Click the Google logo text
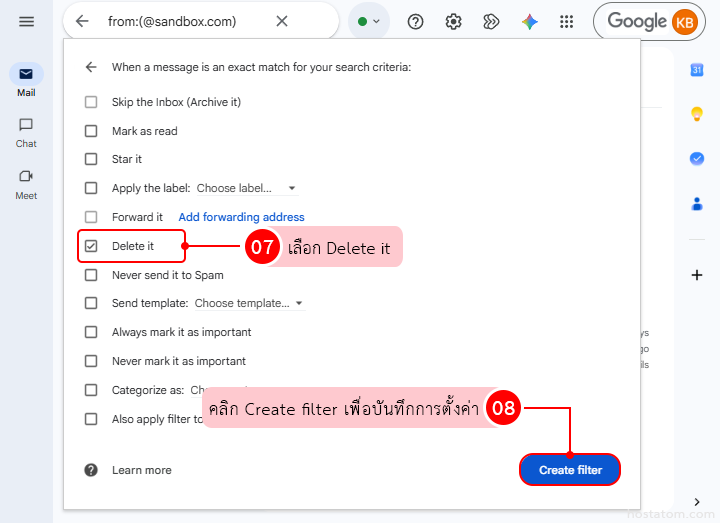The image size is (720, 523). point(637,22)
